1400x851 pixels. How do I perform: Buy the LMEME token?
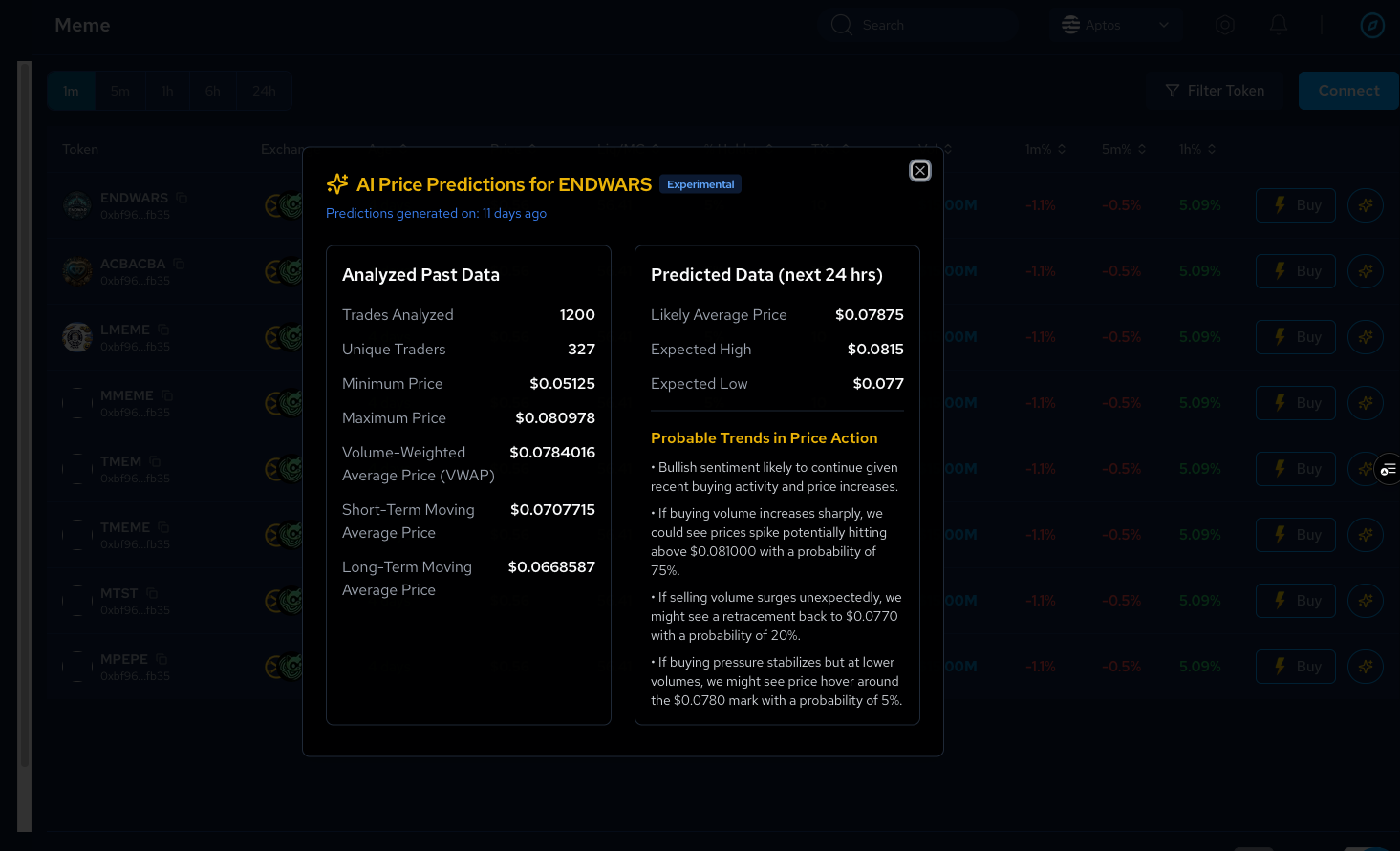(x=1295, y=337)
